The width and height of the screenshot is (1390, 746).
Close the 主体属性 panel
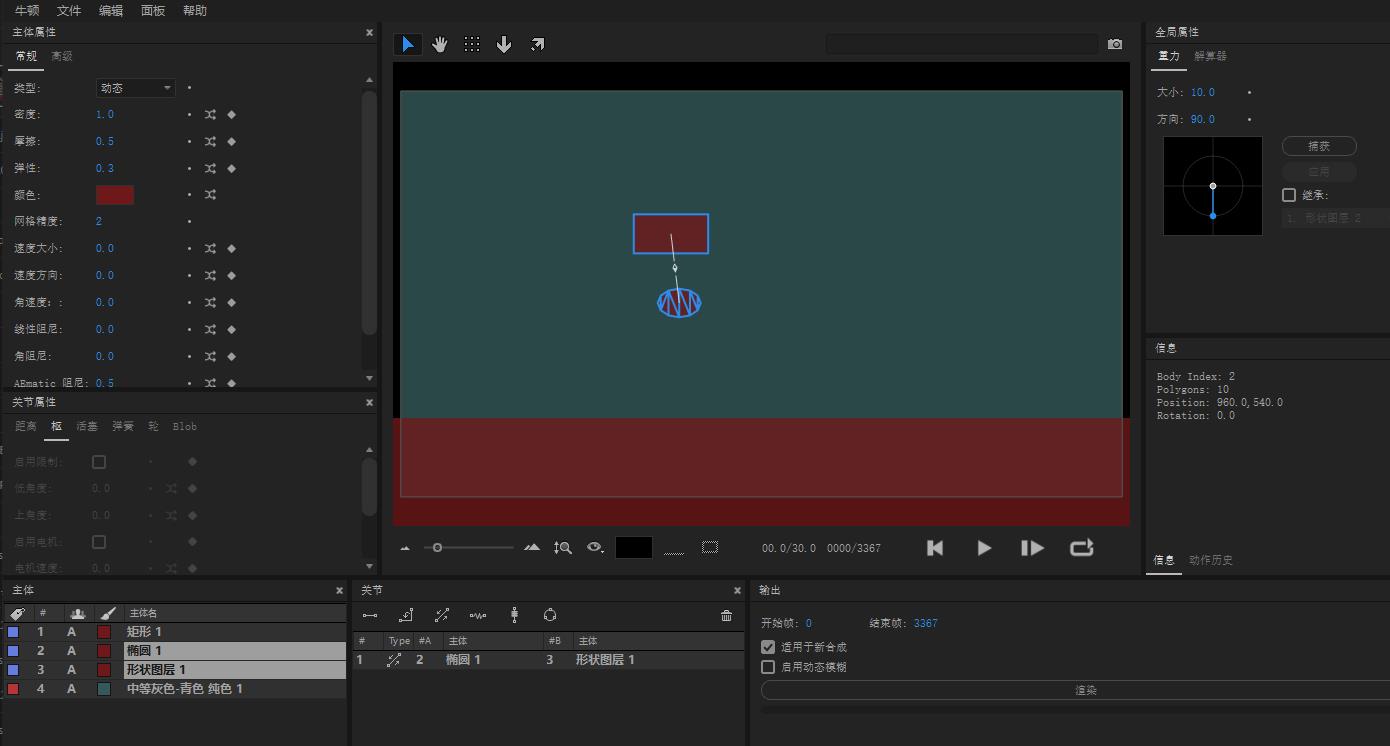tap(369, 33)
